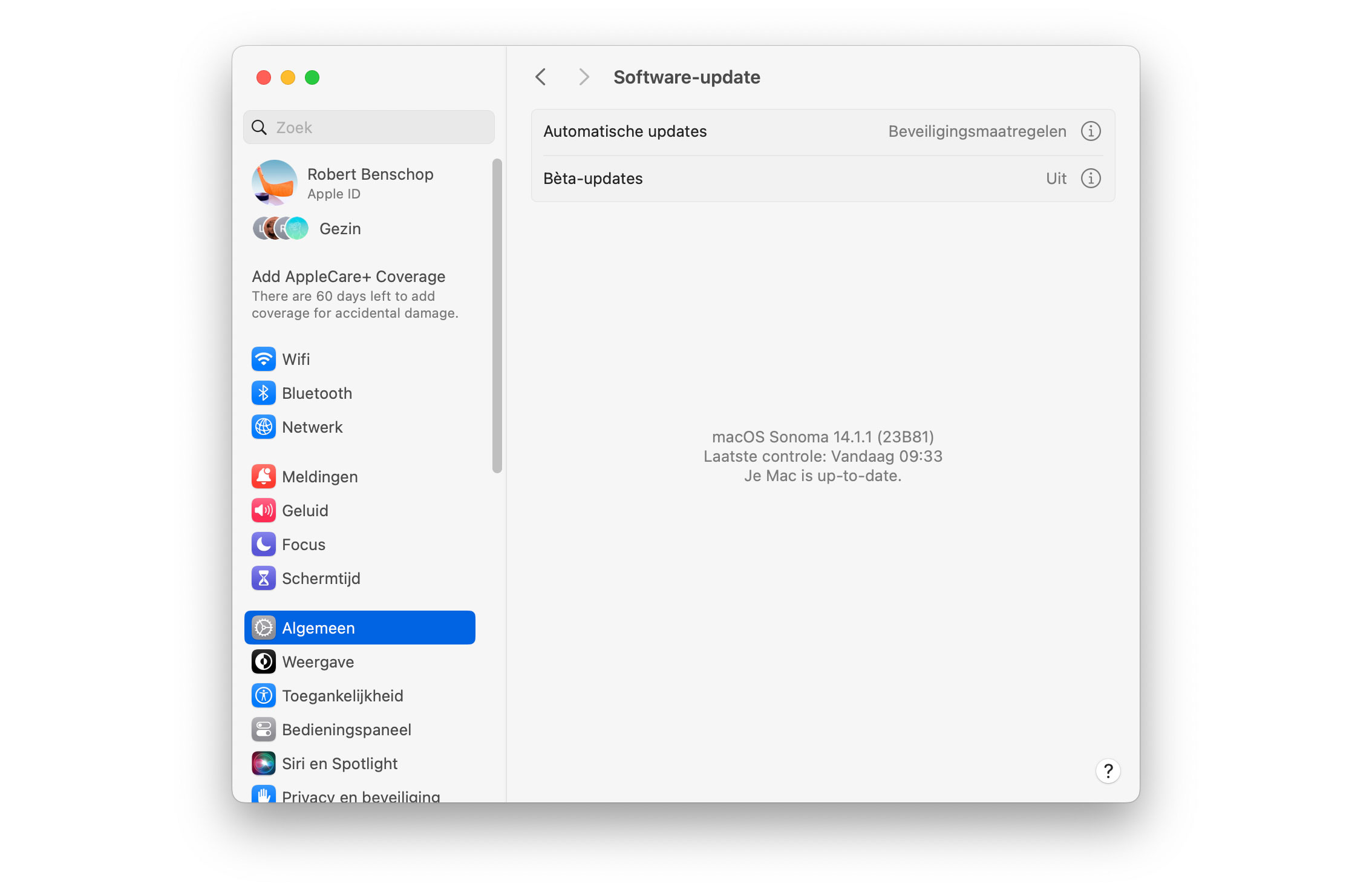Click the magnifying glass search icon
This screenshot has width=1372, height=892.
tap(259, 127)
